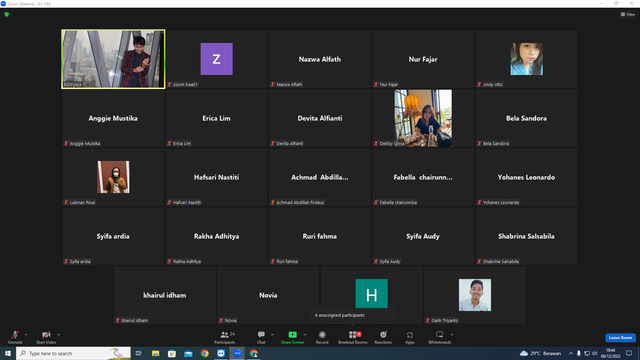Screen dimensions: 640x360
Task: Click the Zoom taskbar icon
Action: tap(237, 353)
